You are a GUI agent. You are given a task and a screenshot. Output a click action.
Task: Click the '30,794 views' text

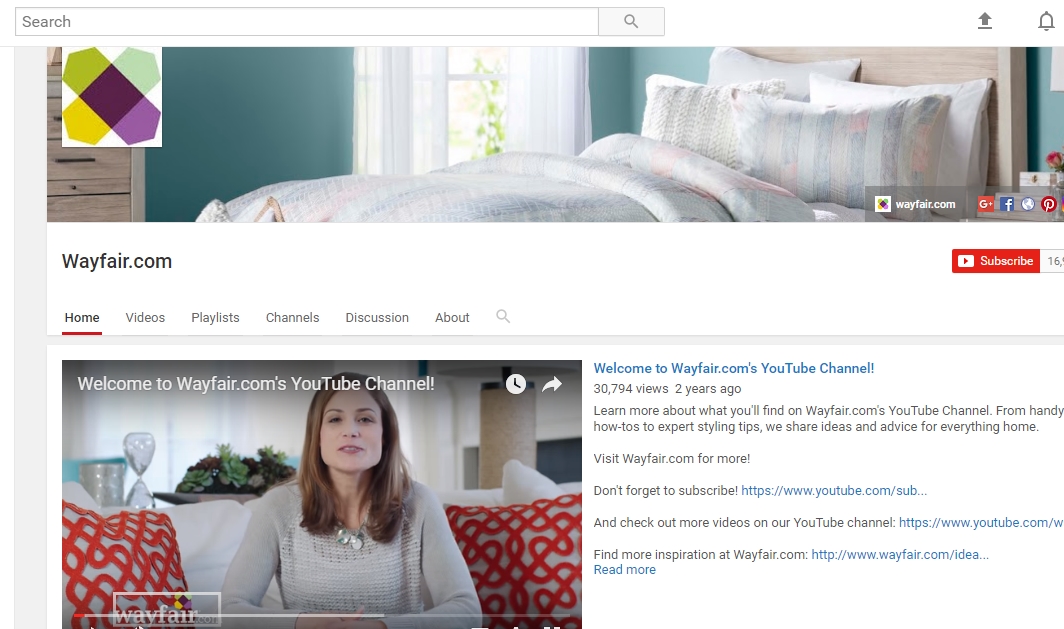click(631, 389)
